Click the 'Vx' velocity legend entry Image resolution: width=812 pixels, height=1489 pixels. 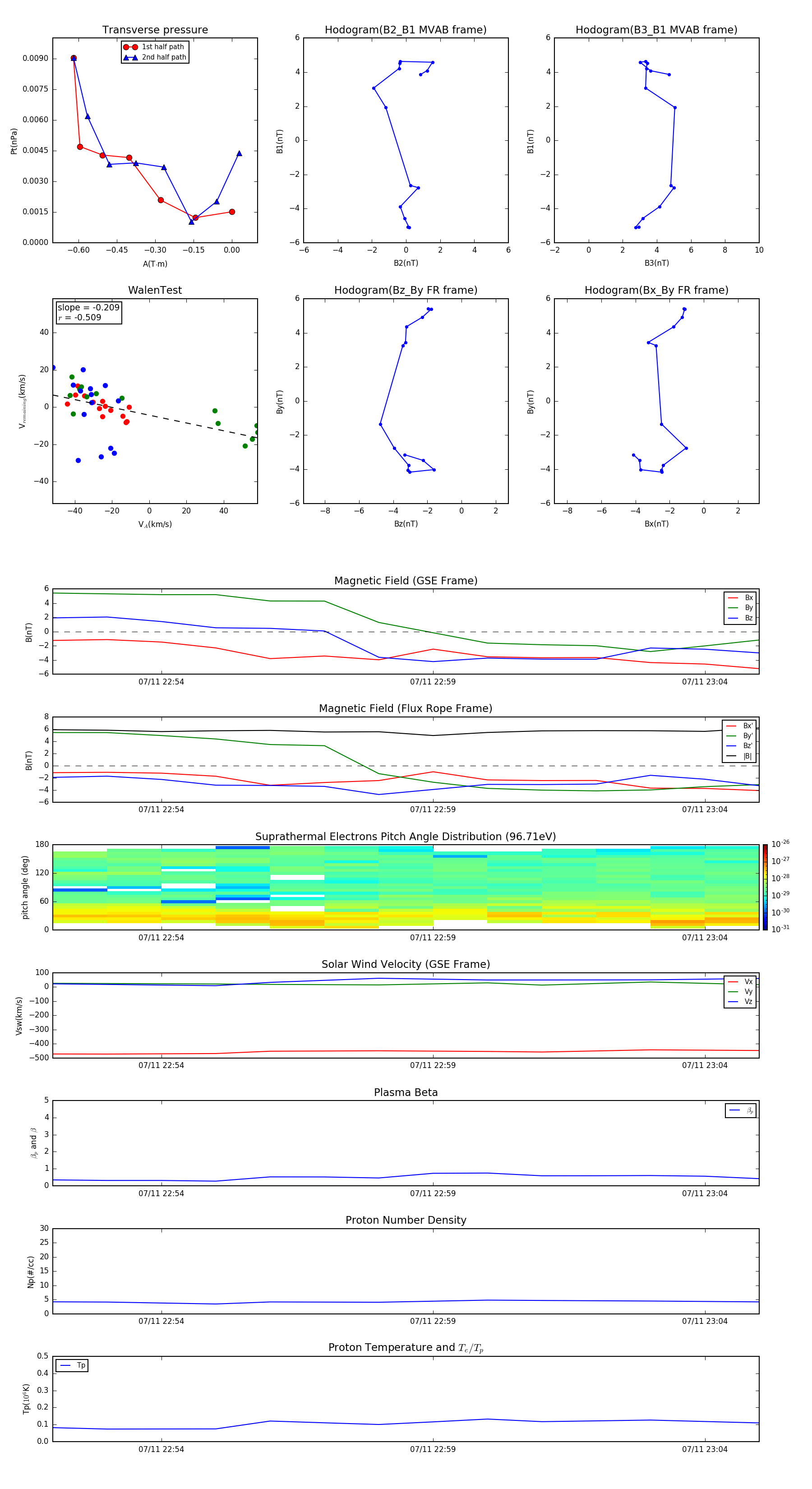(x=741, y=981)
